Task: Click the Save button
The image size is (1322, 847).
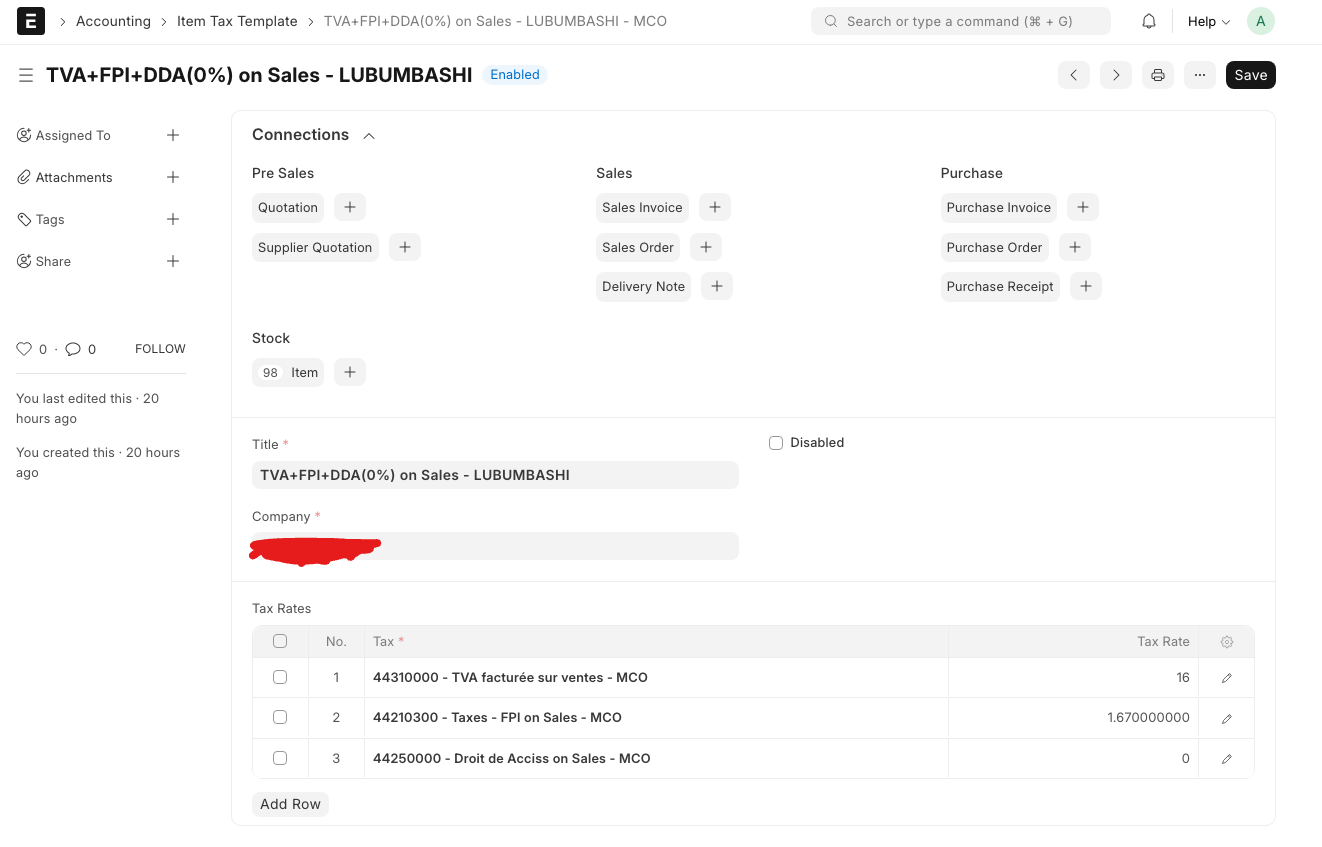Action: (1250, 75)
